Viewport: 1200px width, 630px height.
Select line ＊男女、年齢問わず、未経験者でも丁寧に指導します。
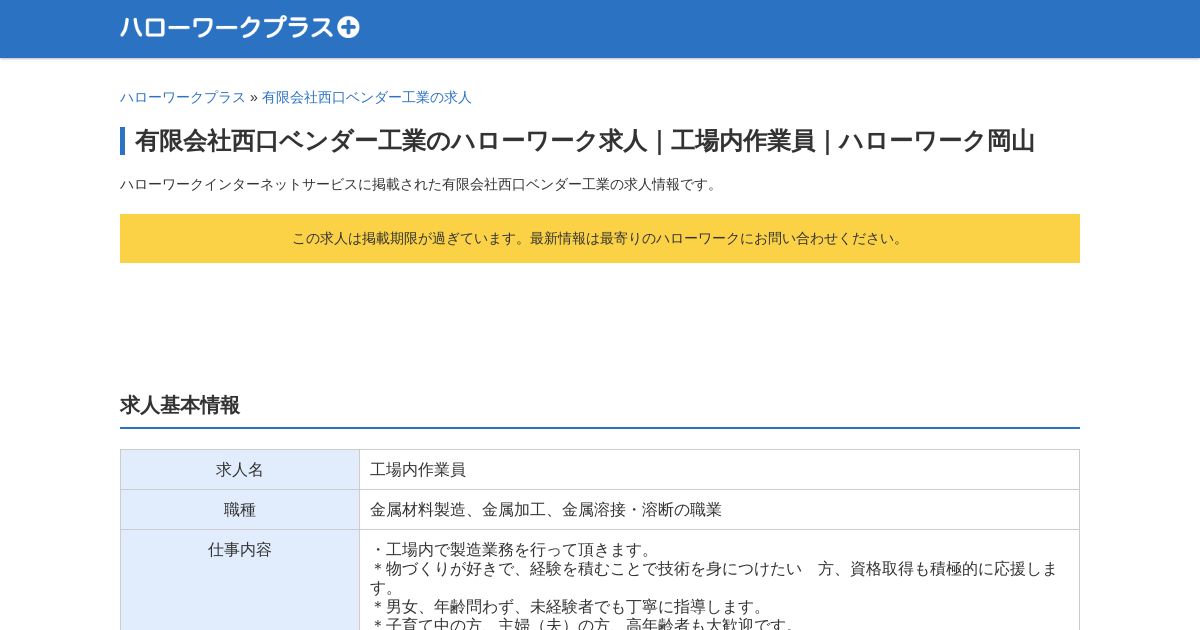(x=568, y=607)
